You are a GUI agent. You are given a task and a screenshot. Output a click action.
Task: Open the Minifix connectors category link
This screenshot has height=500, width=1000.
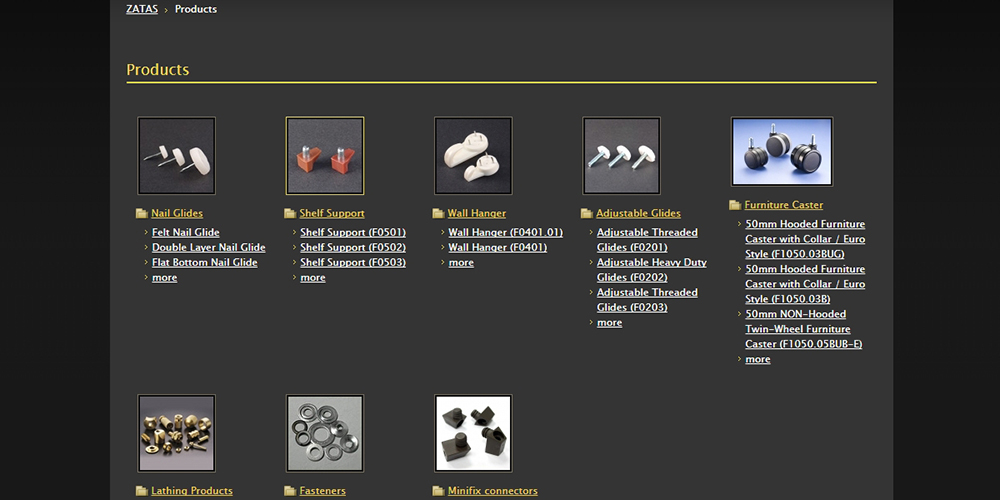[x=492, y=490]
